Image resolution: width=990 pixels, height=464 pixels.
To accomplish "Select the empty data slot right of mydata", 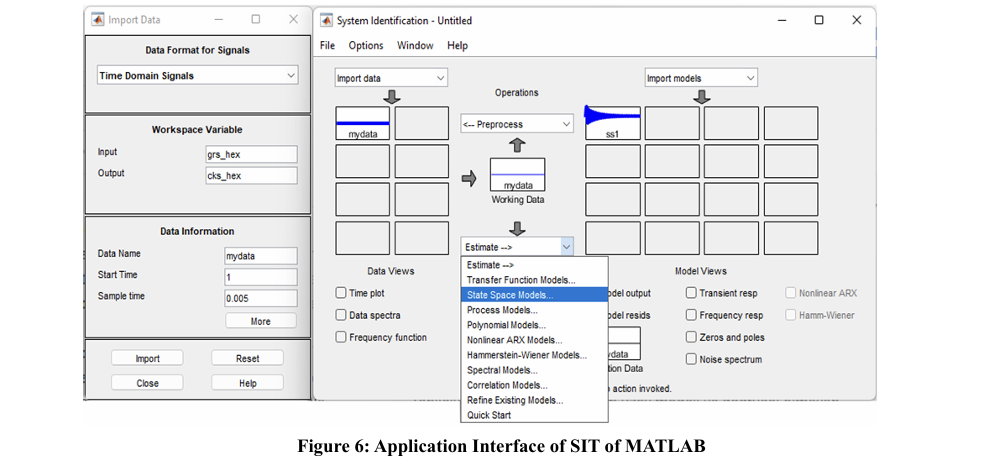I will pyautogui.click(x=422, y=123).
